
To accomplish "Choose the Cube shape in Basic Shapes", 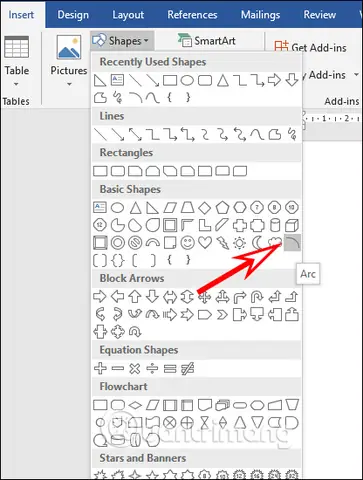I will tap(292, 225).
